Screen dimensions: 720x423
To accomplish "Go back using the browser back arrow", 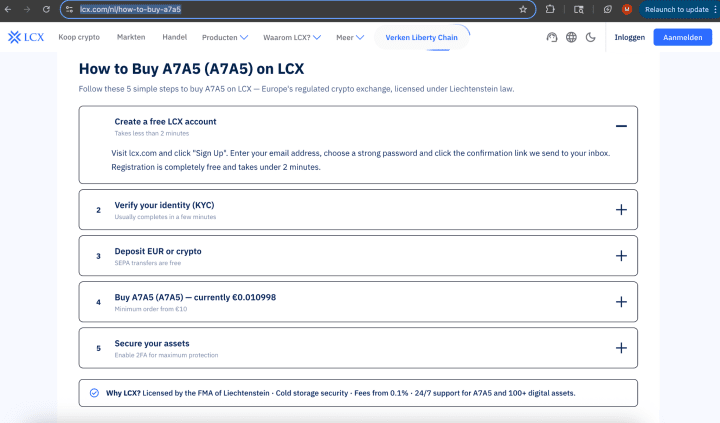I will pyautogui.click(x=8, y=9).
